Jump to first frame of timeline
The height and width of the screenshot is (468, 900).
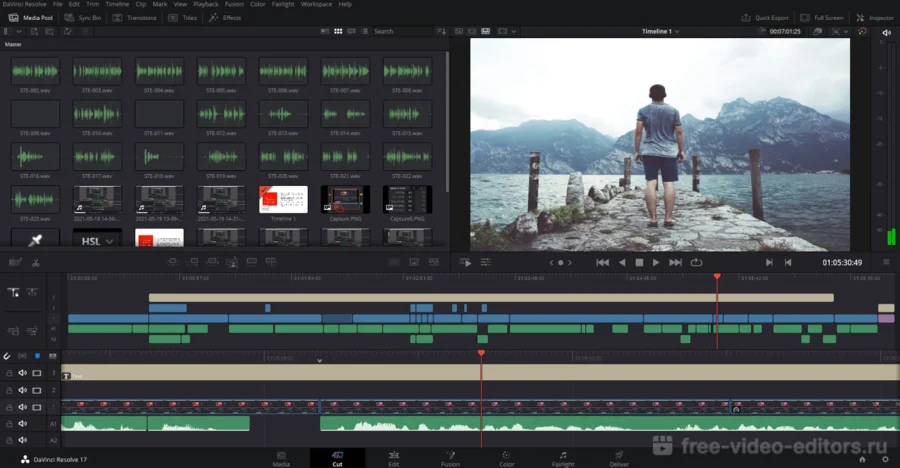[602, 262]
